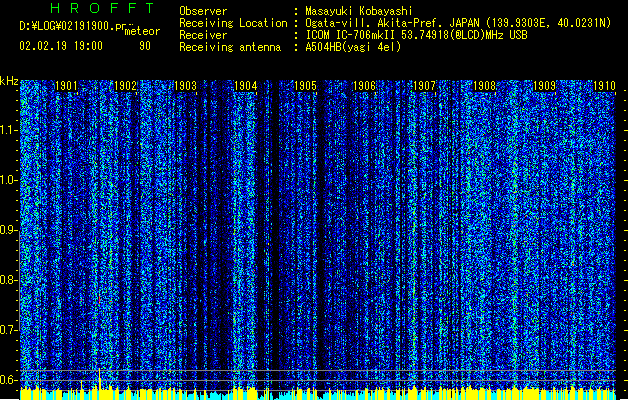The height and width of the screenshot is (400, 629).
Task: Click the date stamp 02.02.19 19:00
Action: point(61,46)
